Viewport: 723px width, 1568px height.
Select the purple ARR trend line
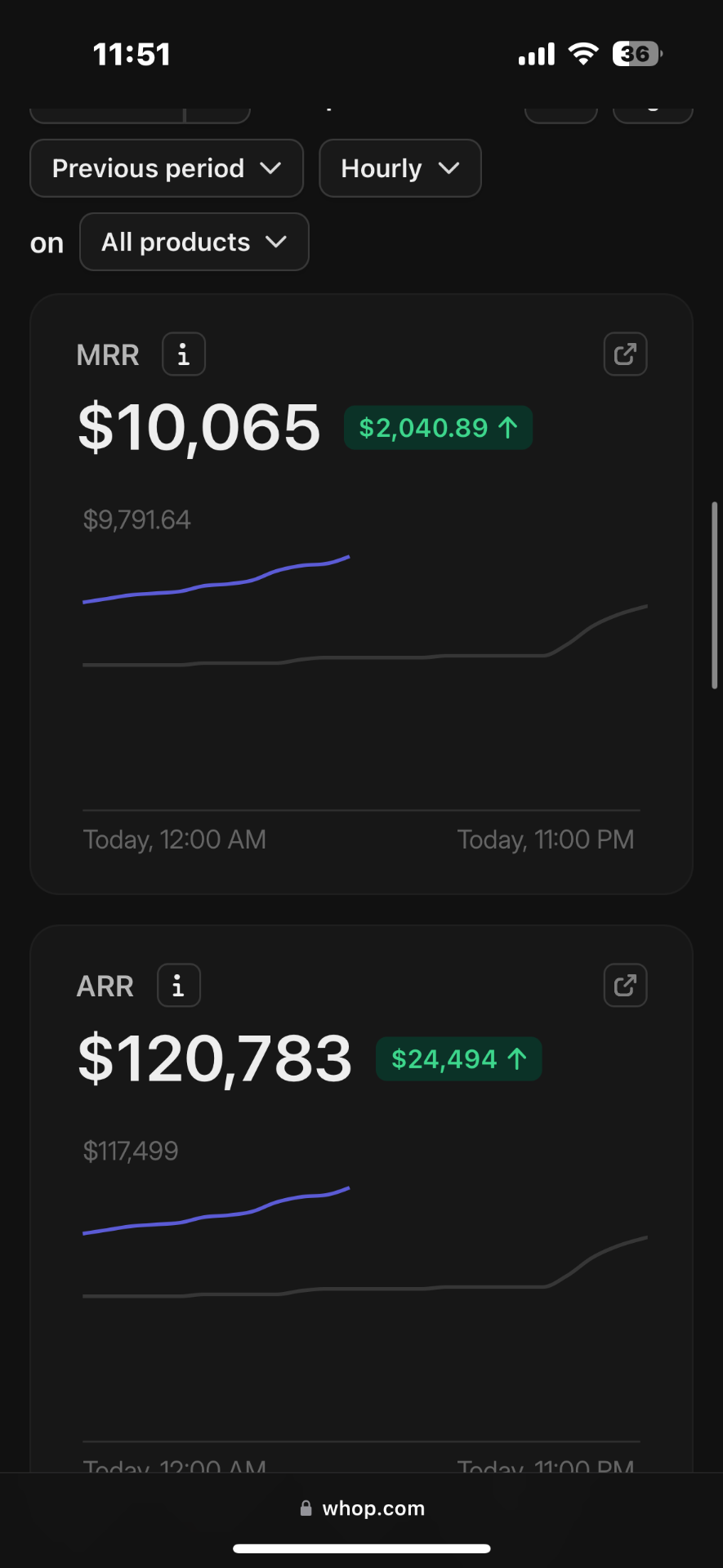coord(216,1211)
